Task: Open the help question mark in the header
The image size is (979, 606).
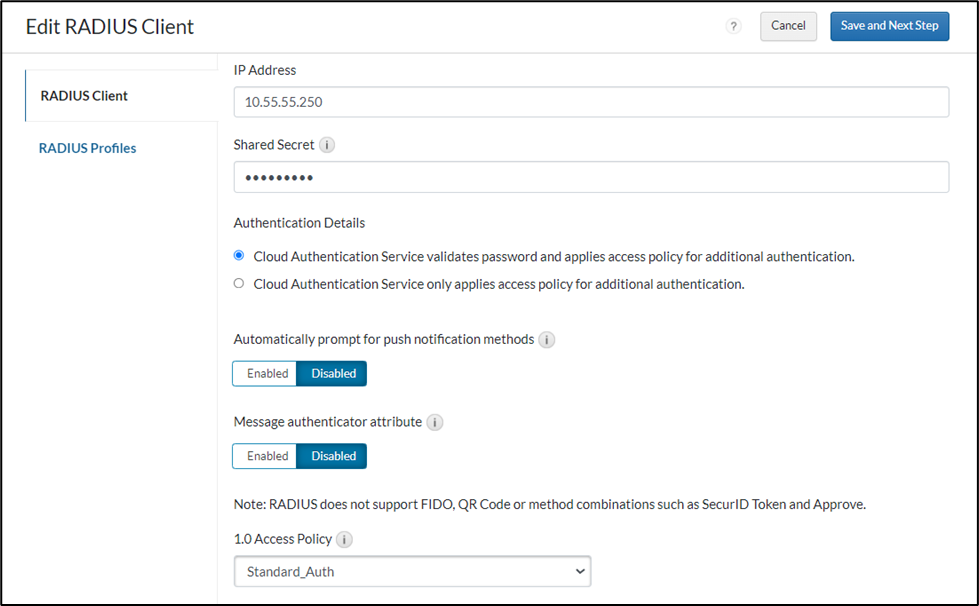Action: (x=734, y=26)
